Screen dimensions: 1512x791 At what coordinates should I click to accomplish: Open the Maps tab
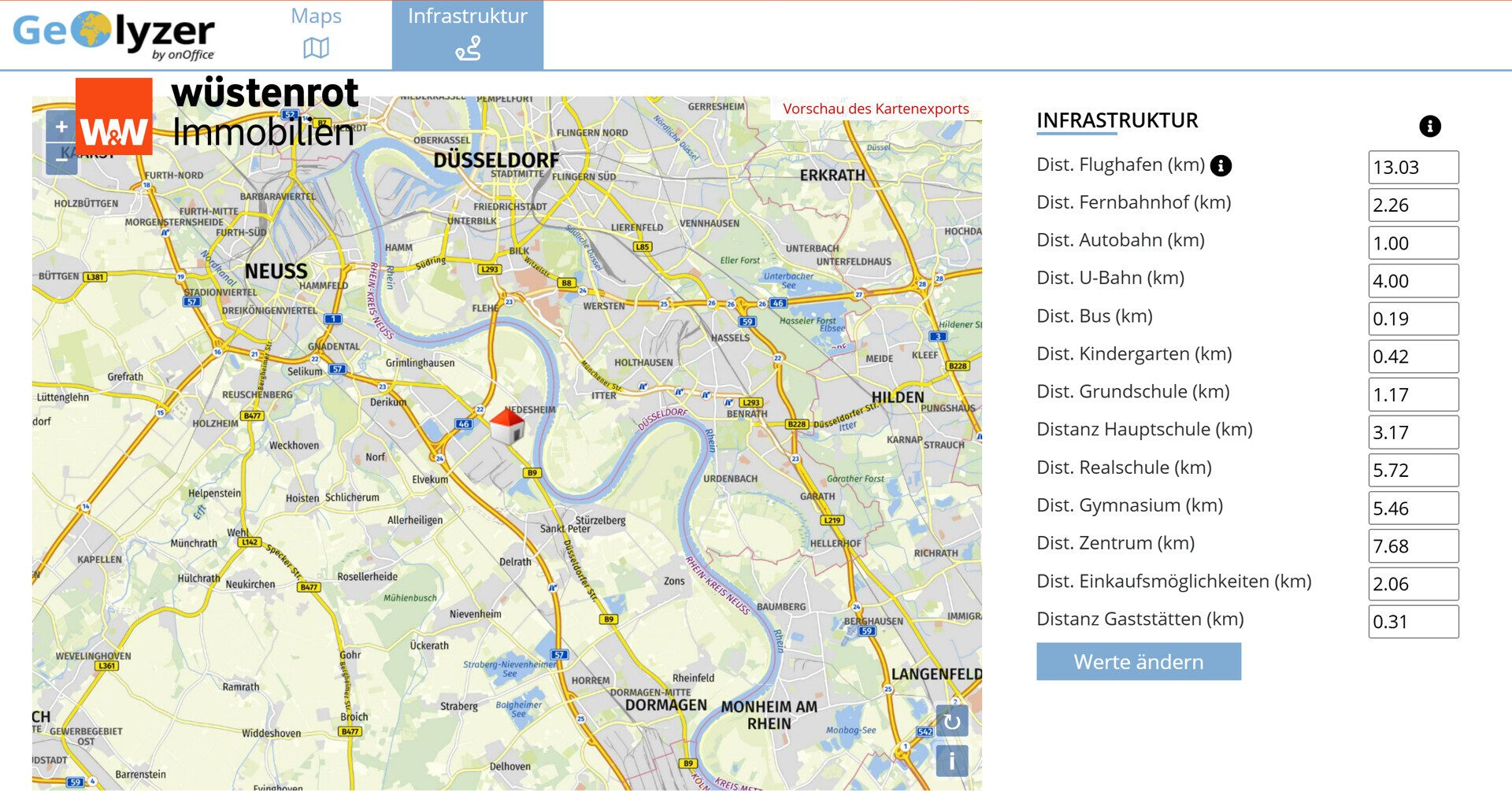316,35
